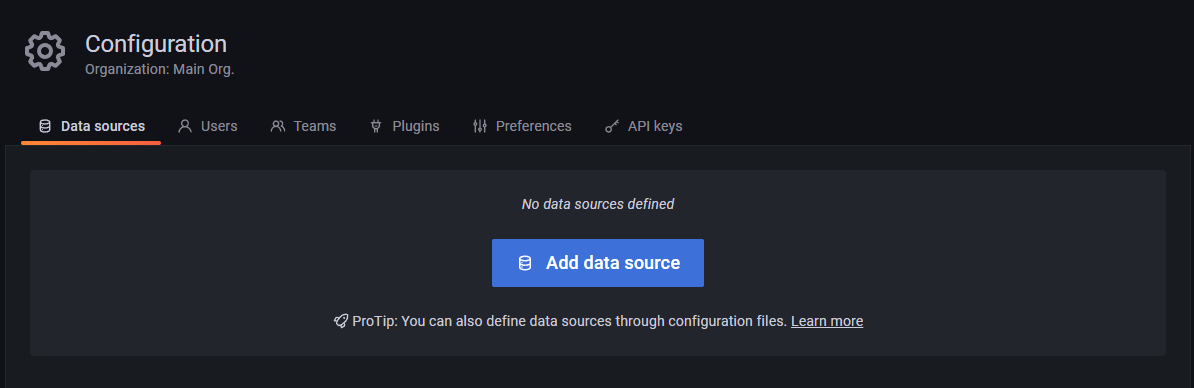Screen dimensions: 1194x388
Task: Select the Plugins tab
Action: click(404, 126)
